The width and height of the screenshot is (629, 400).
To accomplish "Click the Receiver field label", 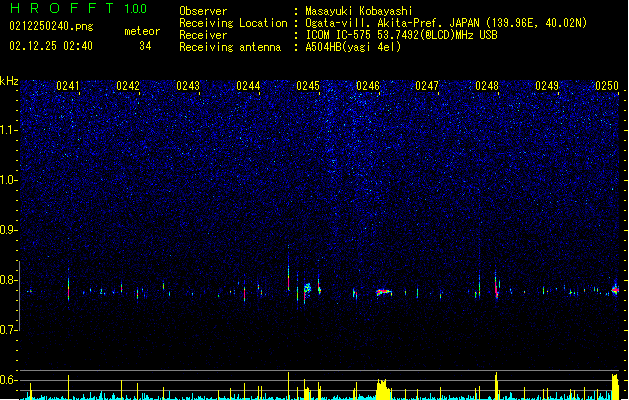I will [203, 35].
